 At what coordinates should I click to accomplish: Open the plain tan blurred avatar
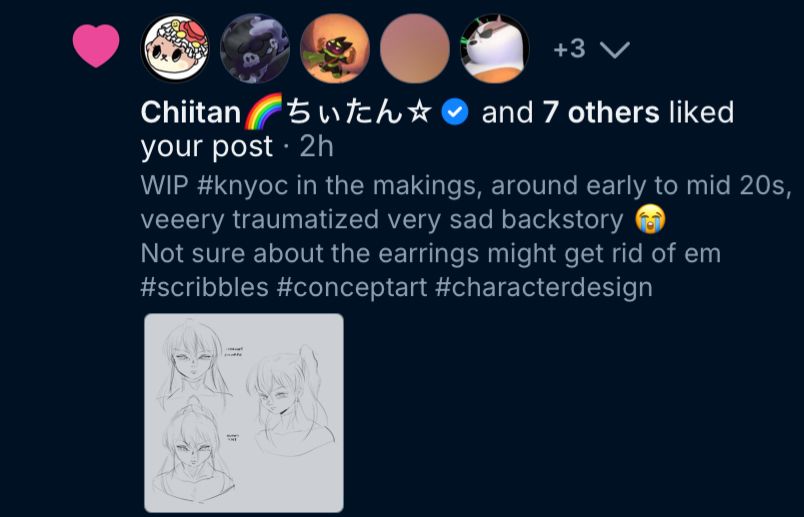415,48
